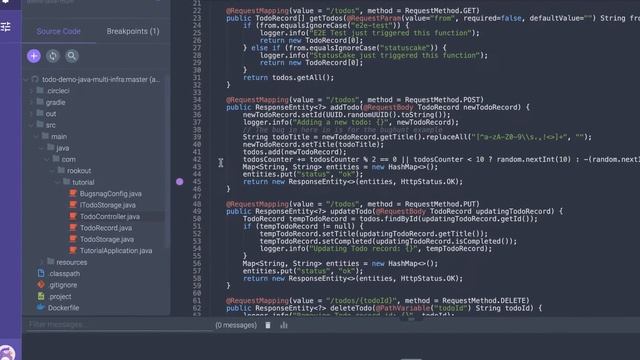Image resolution: width=640 pixels, height=360 pixels.
Task: Click the Java icon beside BugsnagConfig.java
Action: point(73,193)
